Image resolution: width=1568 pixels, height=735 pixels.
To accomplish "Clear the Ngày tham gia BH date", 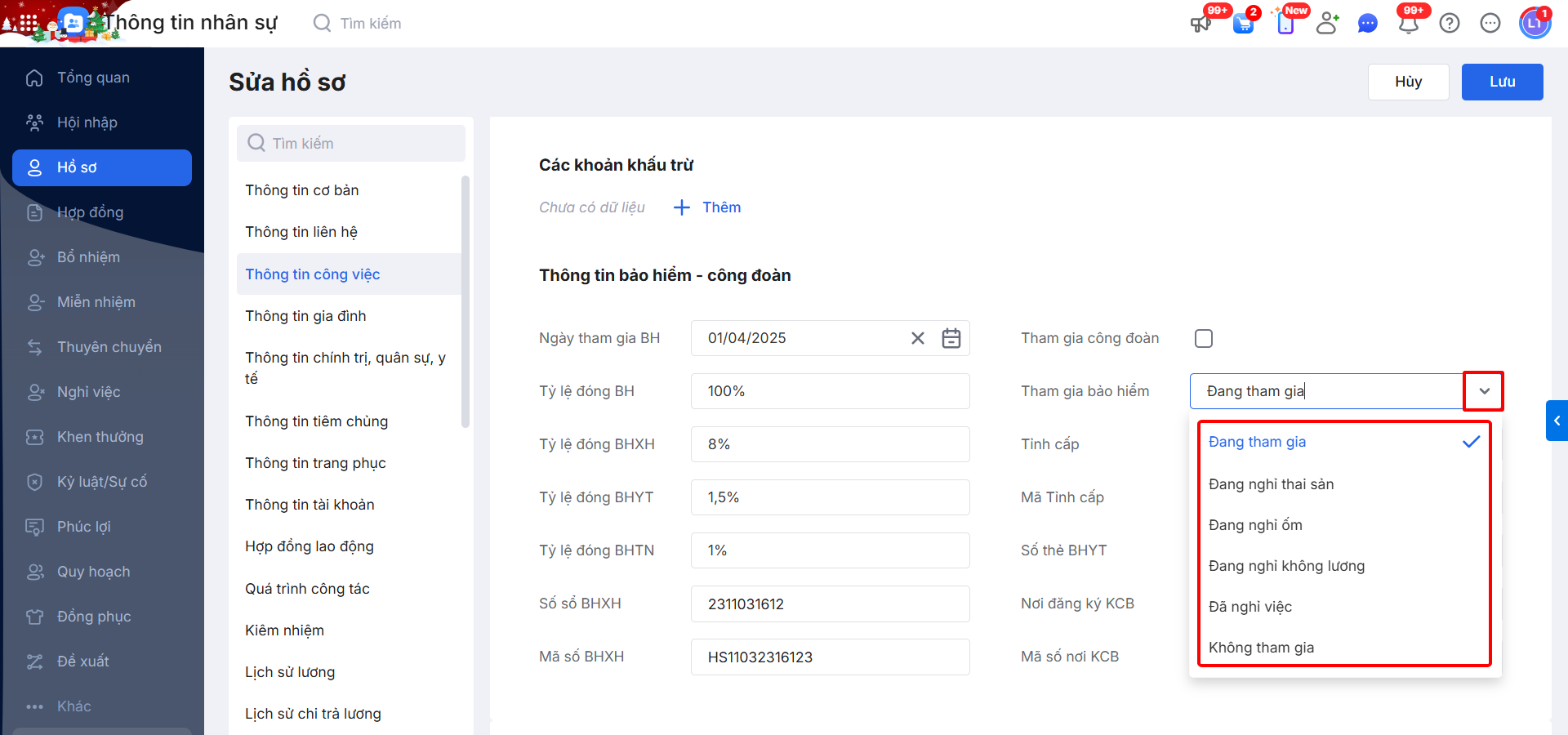I will point(918,338).
